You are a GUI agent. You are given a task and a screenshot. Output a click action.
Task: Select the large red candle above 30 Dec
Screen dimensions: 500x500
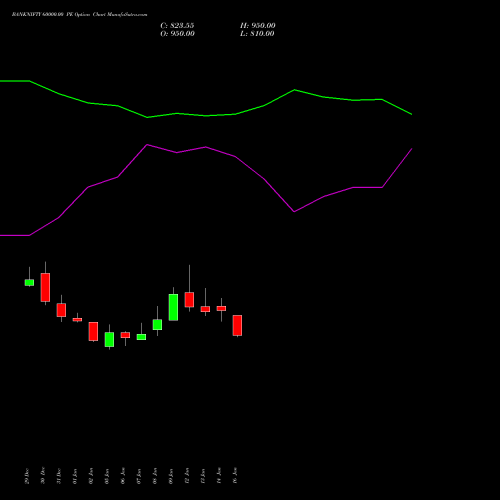[x=45, y=287]
